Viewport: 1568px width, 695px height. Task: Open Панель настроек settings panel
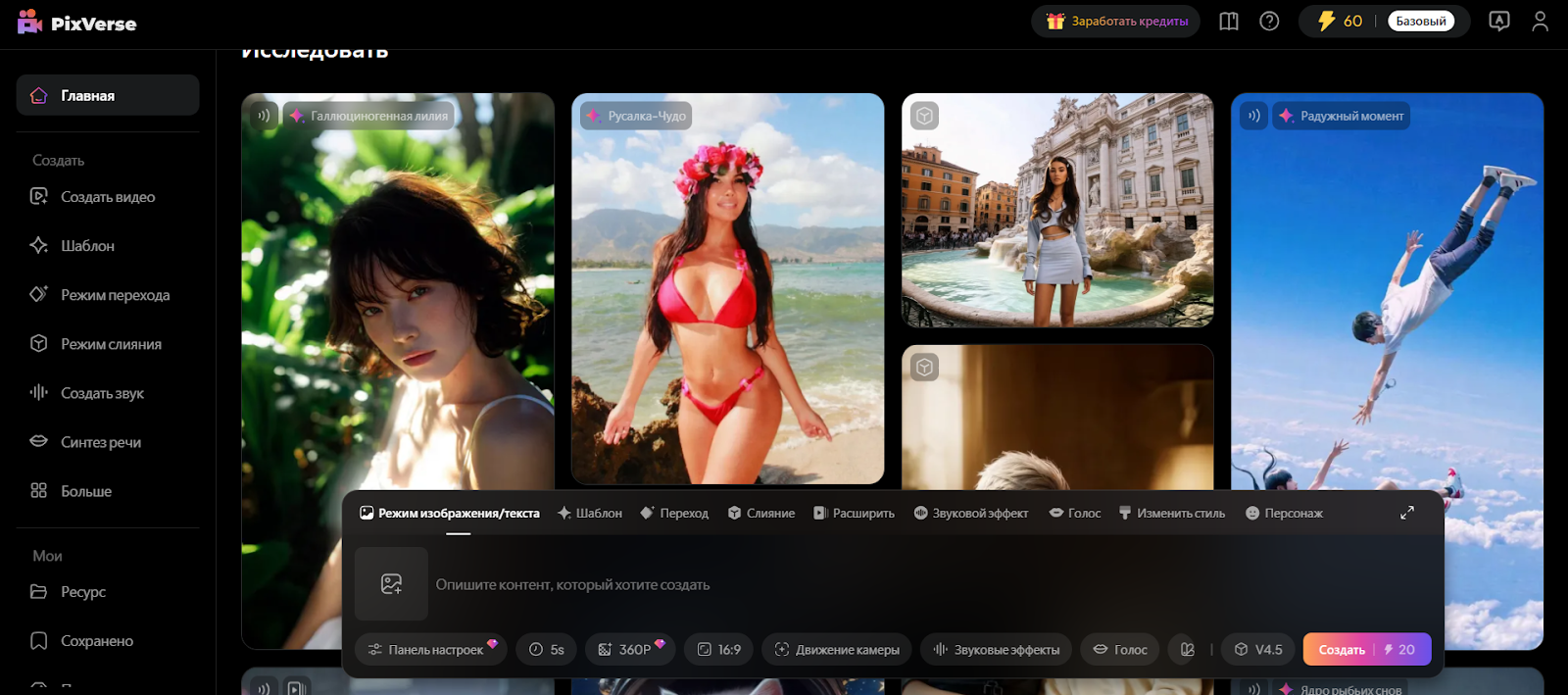coord(430,649)
